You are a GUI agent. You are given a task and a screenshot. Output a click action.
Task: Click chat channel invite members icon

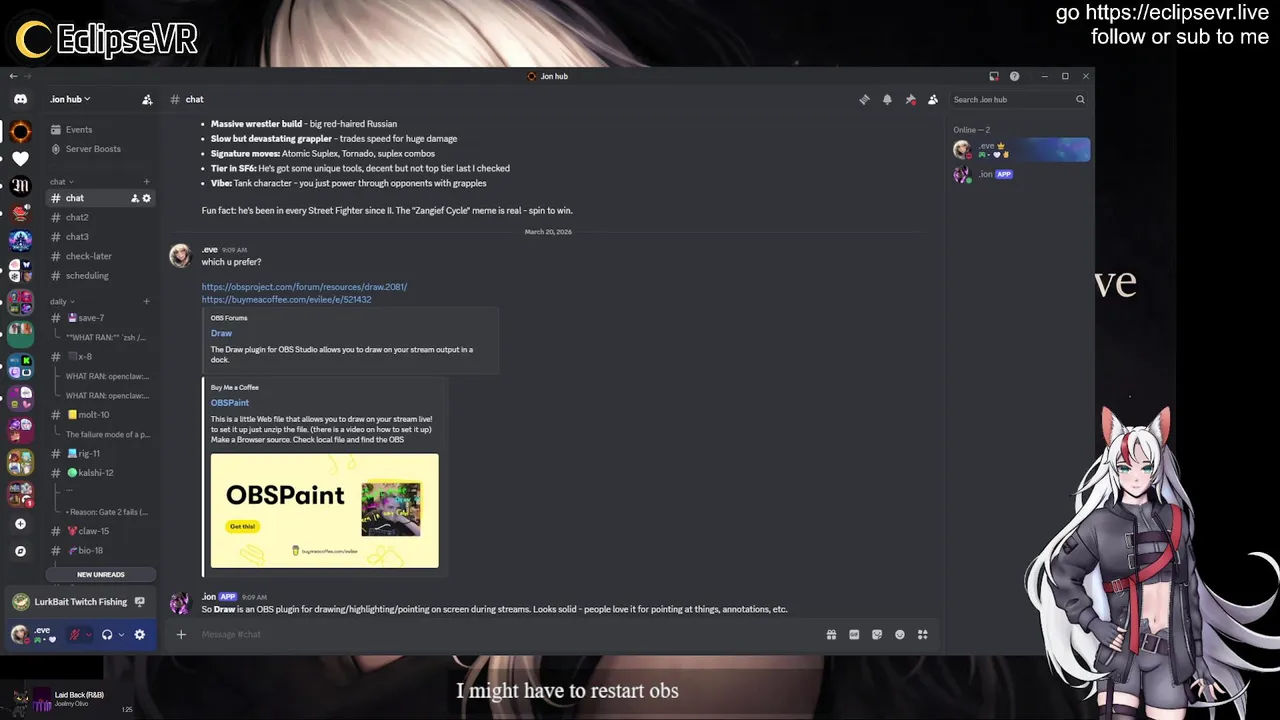135,198
